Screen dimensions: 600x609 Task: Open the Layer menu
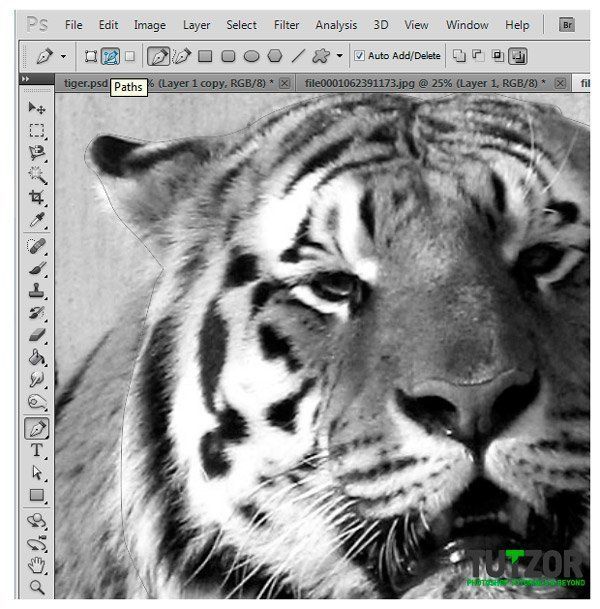197,25
